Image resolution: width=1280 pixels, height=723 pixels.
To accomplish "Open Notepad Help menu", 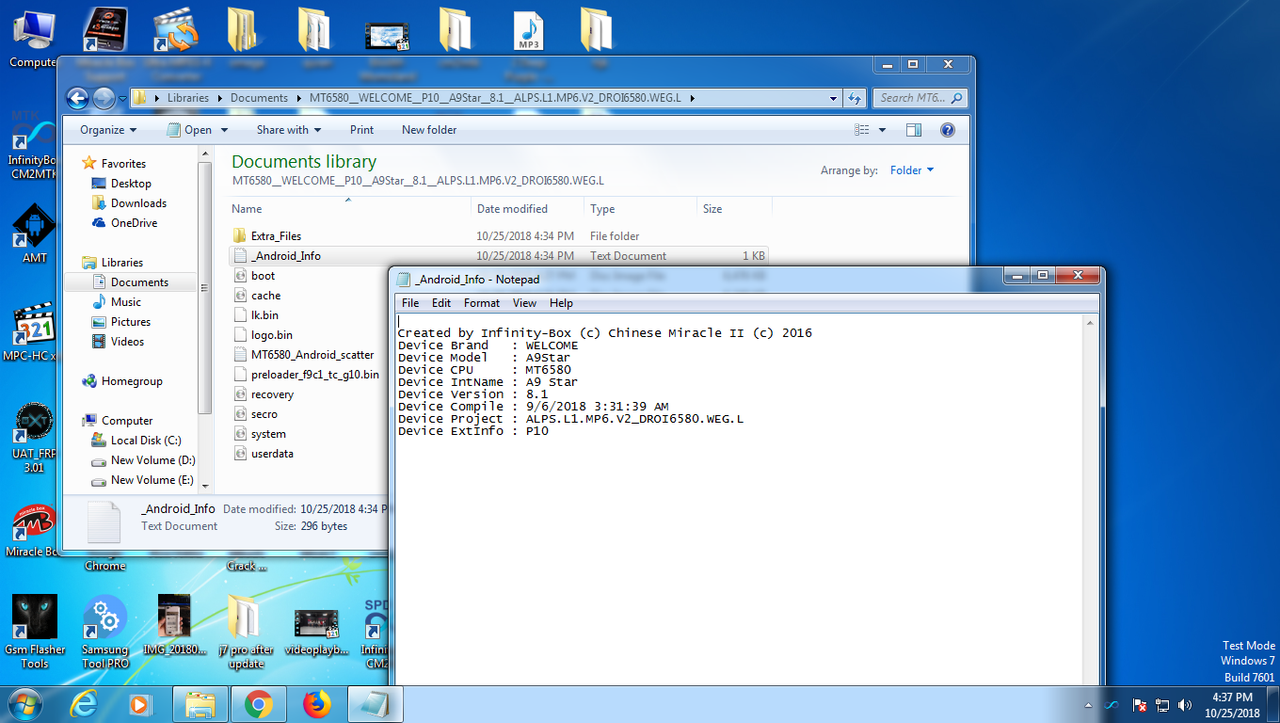I will click(561, 303).
